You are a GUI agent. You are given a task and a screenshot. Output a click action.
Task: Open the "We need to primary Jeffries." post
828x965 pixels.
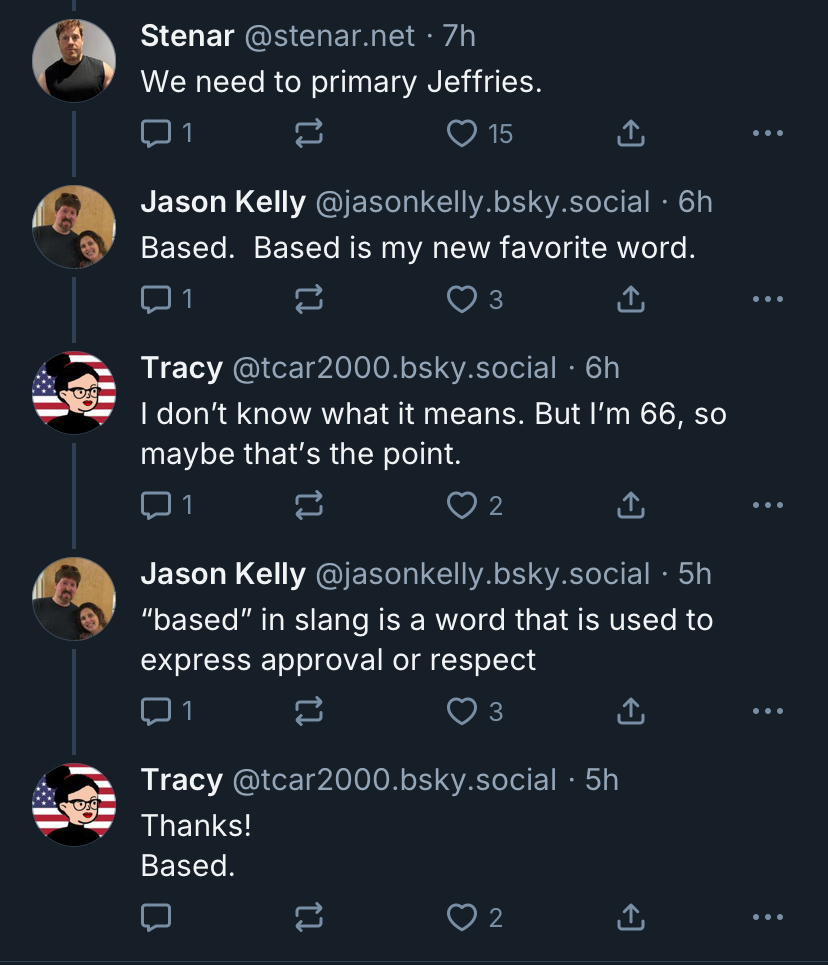(341, 82)
